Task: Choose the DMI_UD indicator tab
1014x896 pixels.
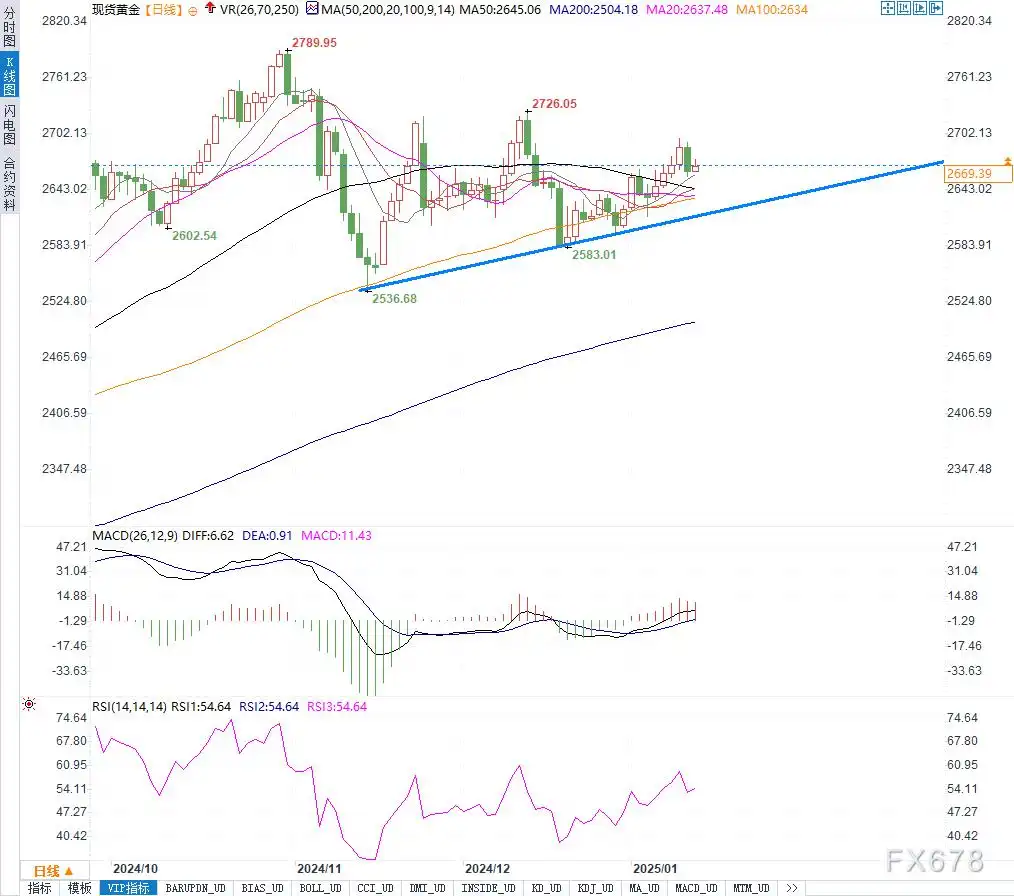Action: point(427,888)
